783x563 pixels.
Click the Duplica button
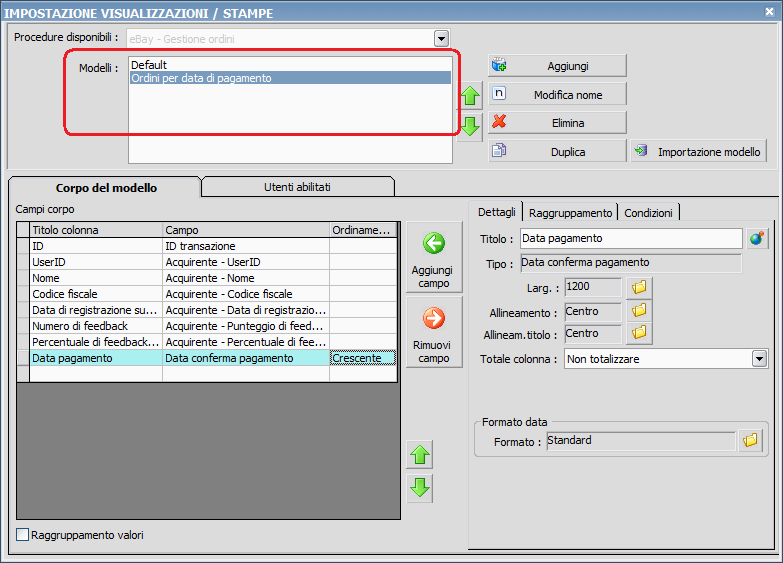pos(557,151)
